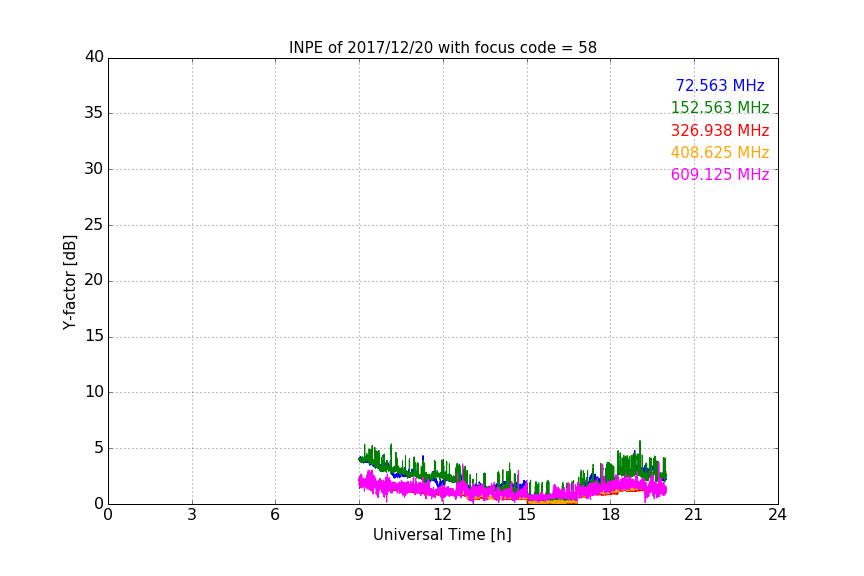This screenshot has width=864, height=576.
Task: Select the 152.563 MHz legend label
Action: click(720, 107)
